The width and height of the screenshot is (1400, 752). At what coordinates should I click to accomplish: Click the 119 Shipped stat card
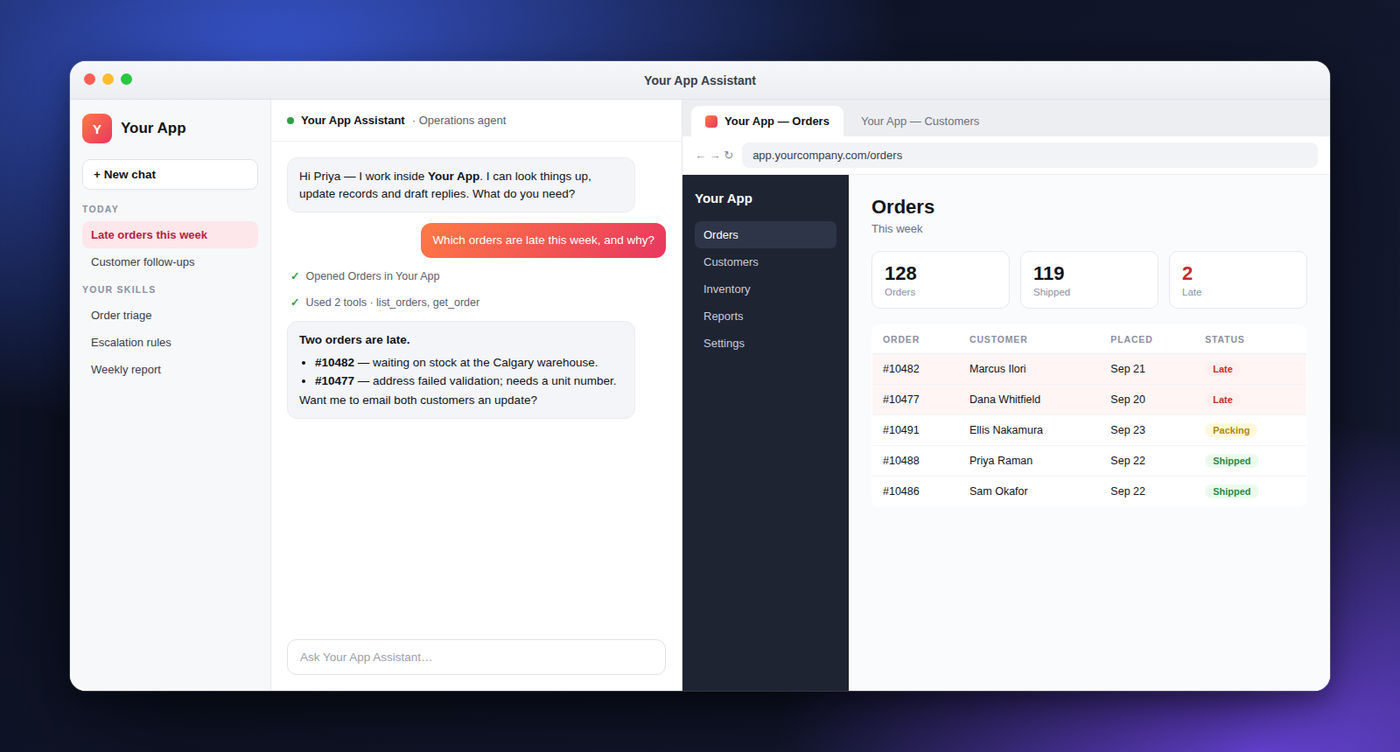[1089, 280]
